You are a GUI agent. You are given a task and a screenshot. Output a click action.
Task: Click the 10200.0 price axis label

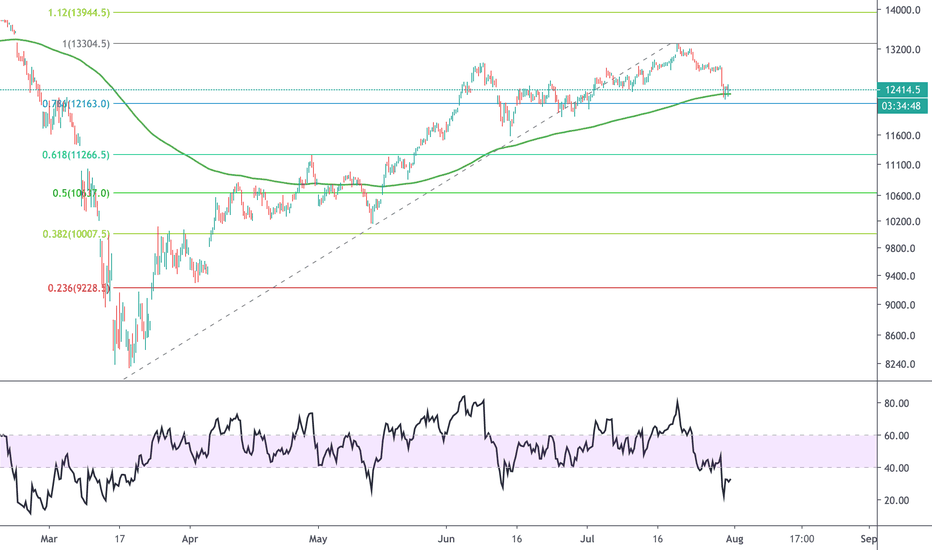[903, 222]
